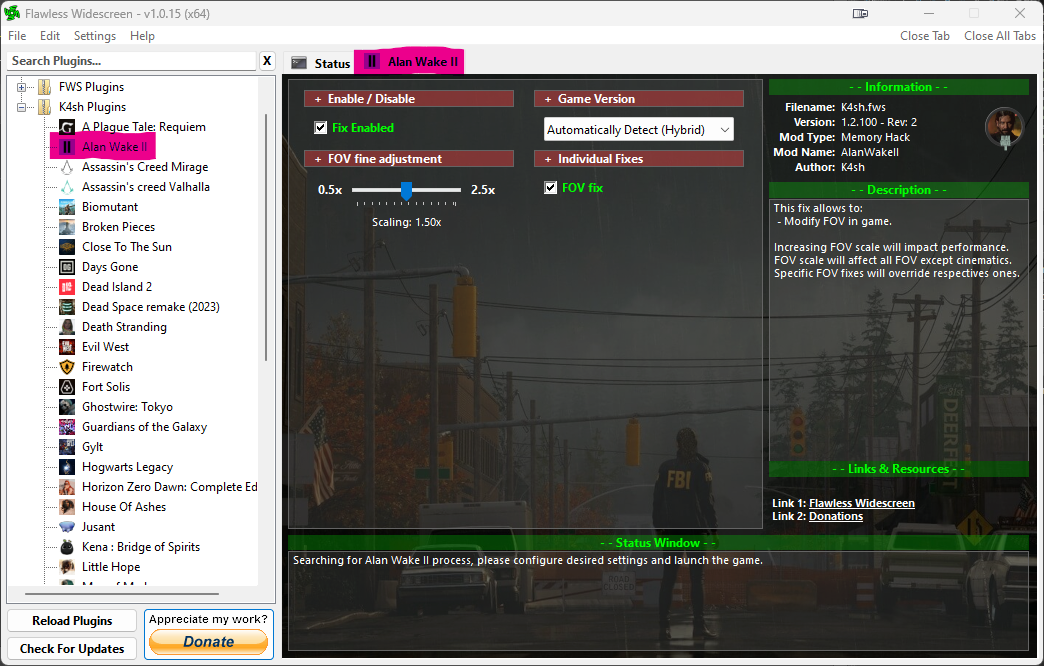1044x666 pixels.
Task: Click the Search Plugins input field
Action: pyautogui.click(x=131, y=61)
